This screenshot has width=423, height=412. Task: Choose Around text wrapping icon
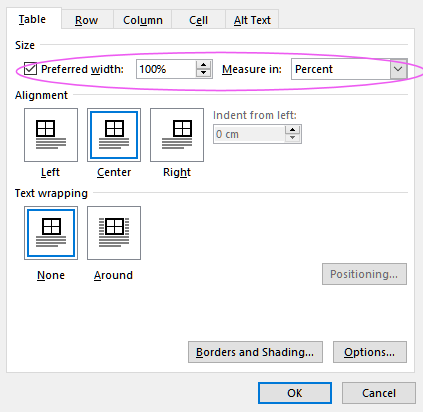pyautogui.click(x=114, y=233)
